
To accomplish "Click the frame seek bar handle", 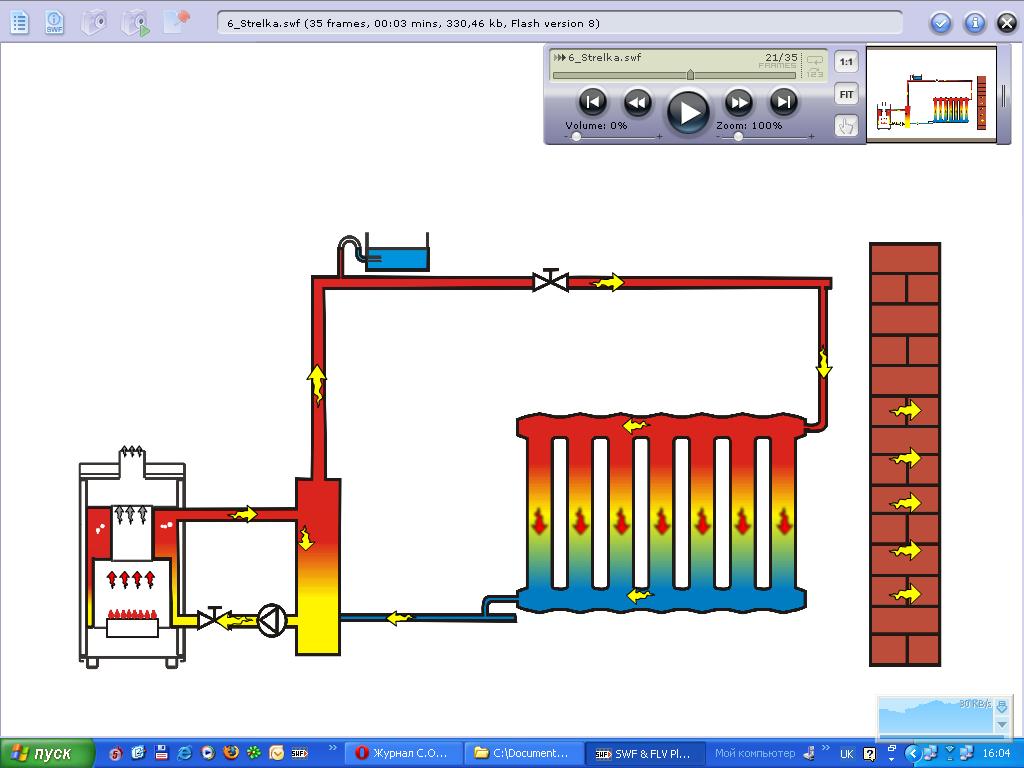I will (690, 75).
